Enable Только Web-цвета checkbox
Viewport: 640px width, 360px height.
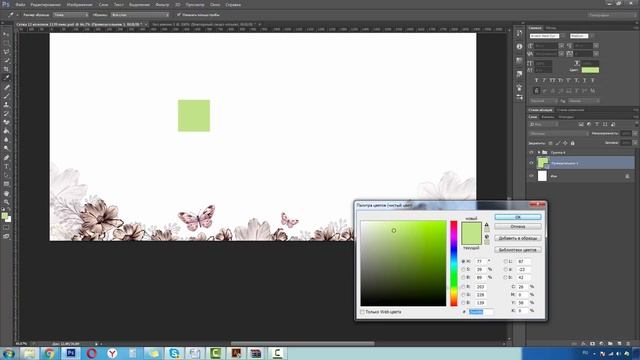tap(362, 312)
